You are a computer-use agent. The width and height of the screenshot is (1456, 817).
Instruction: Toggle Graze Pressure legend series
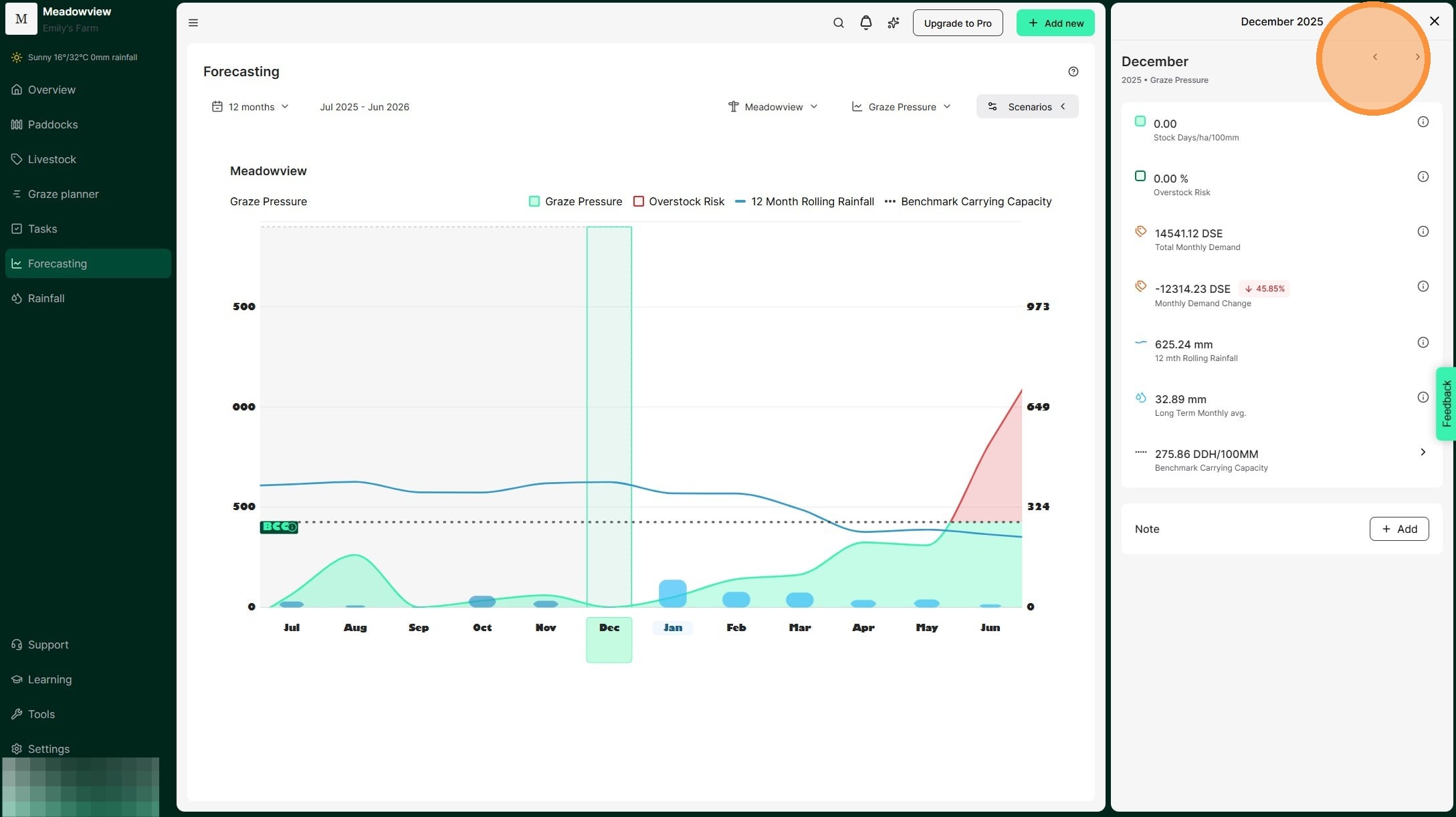click(575, 201)
